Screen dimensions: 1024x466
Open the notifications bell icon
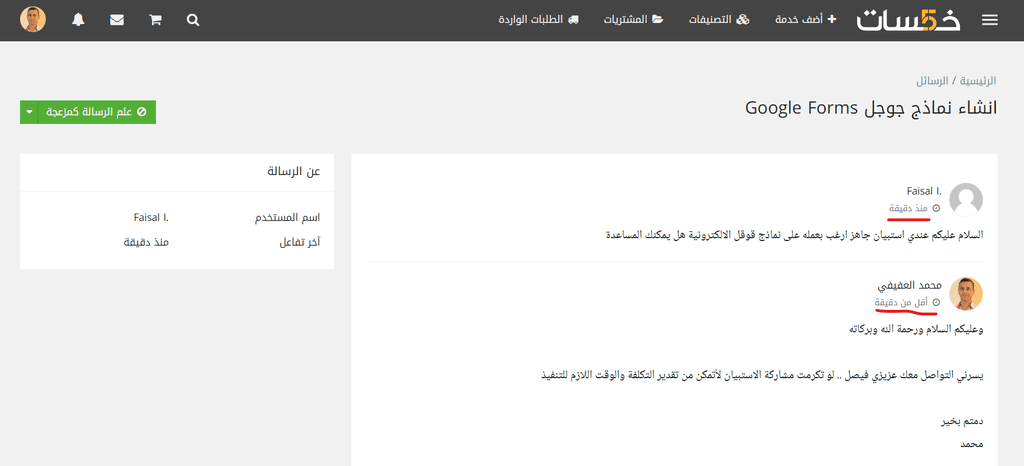[78, 20]
